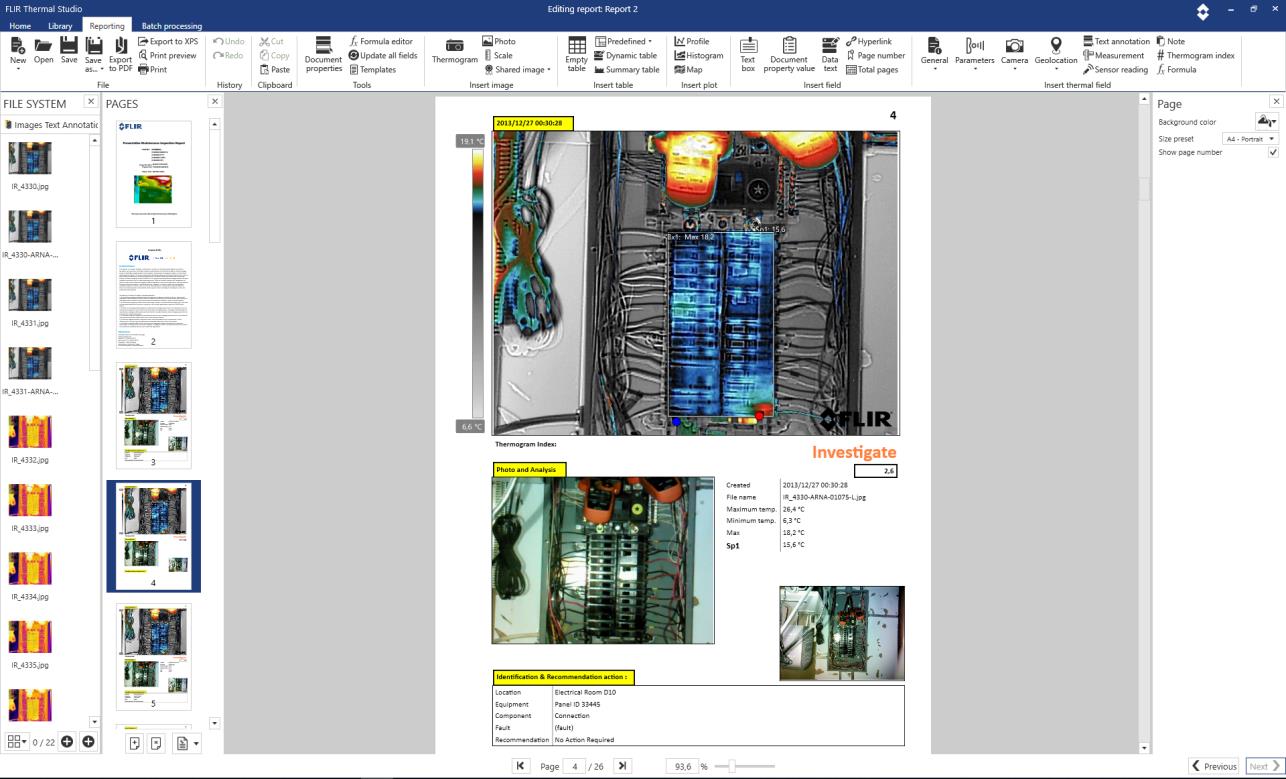1286x779 pixels.
Task: Insert an Empty table
Action: coord(577,54)
